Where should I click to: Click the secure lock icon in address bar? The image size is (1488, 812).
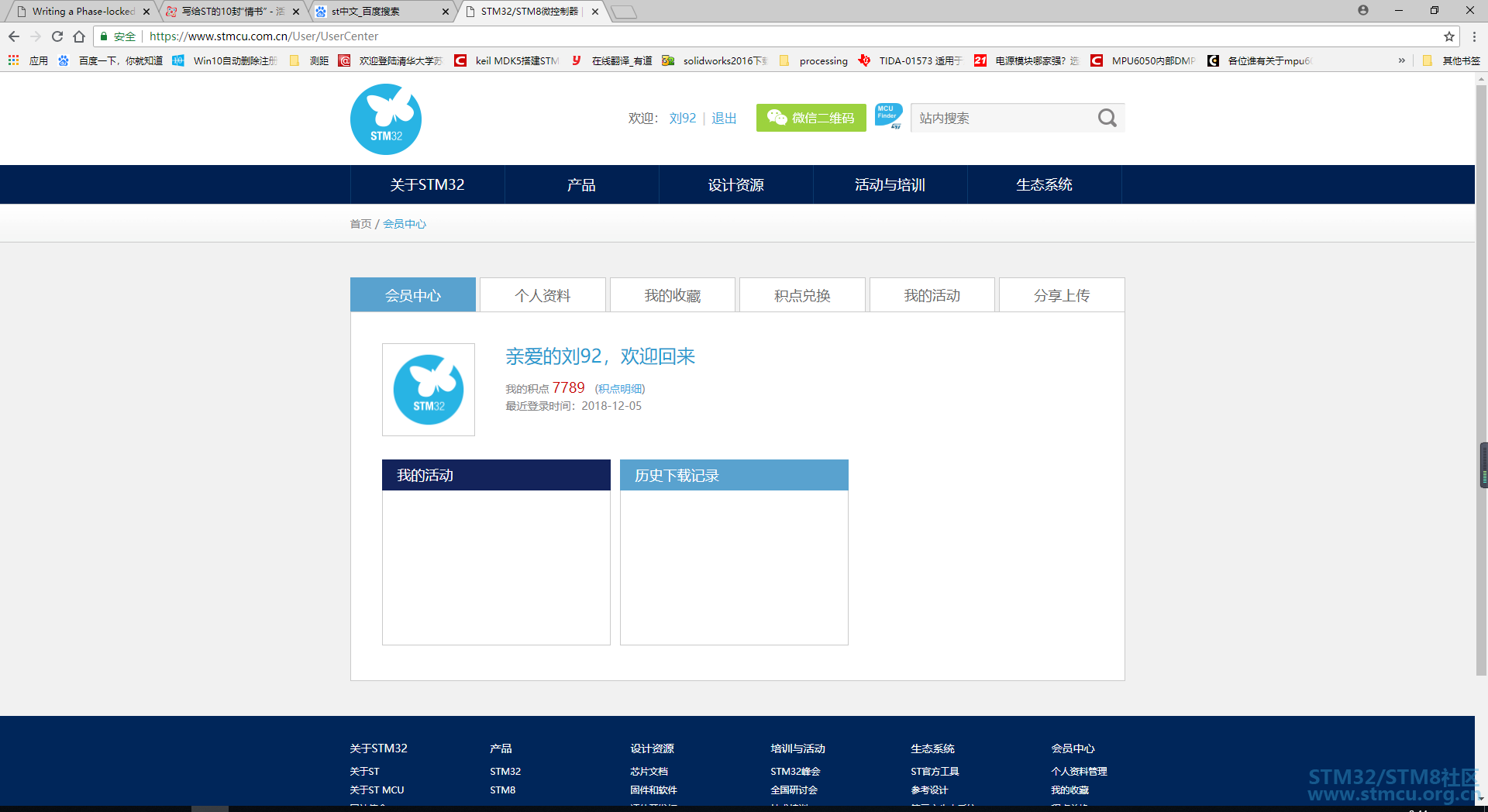click(104, 36)
